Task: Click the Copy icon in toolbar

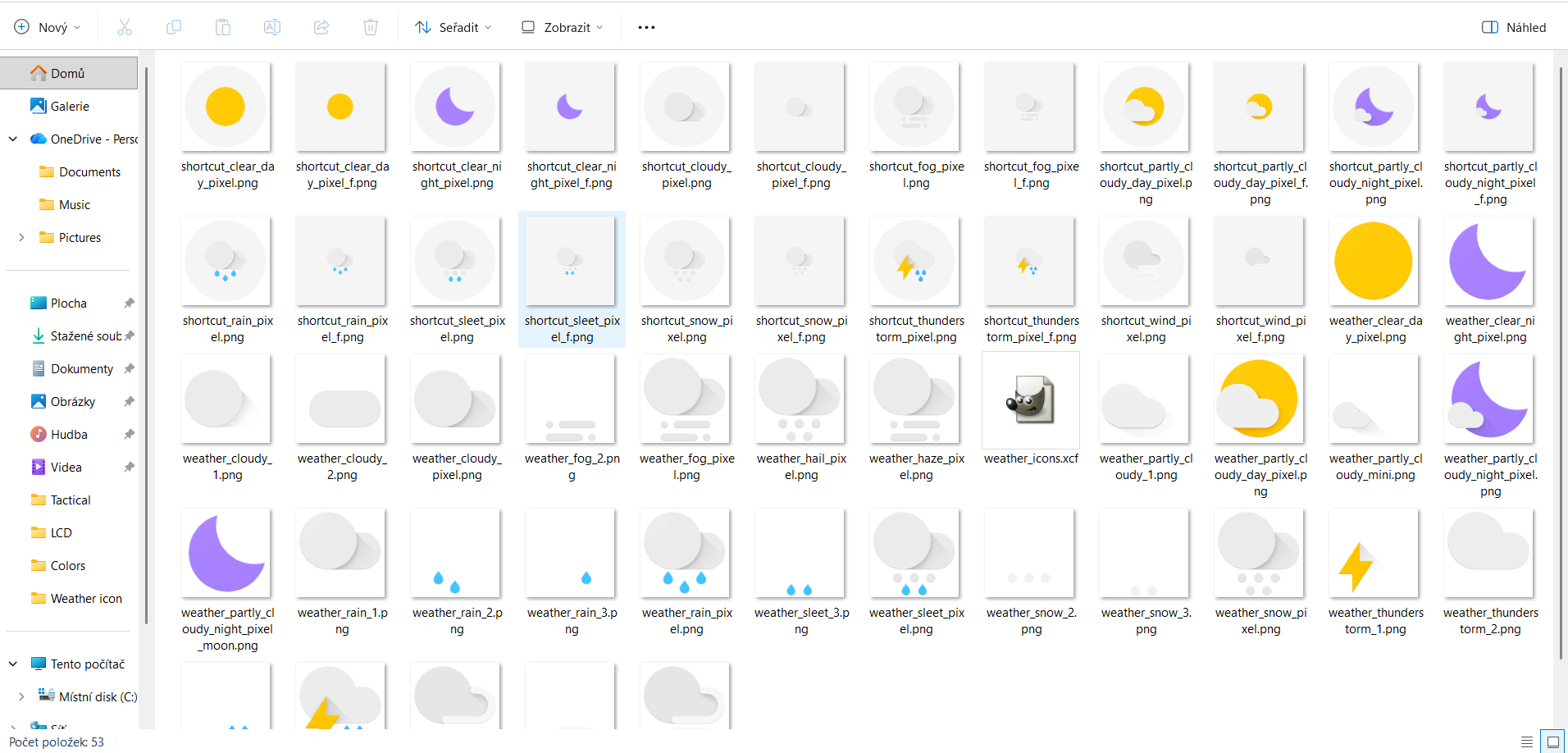Action: click(x=174, y=27)
